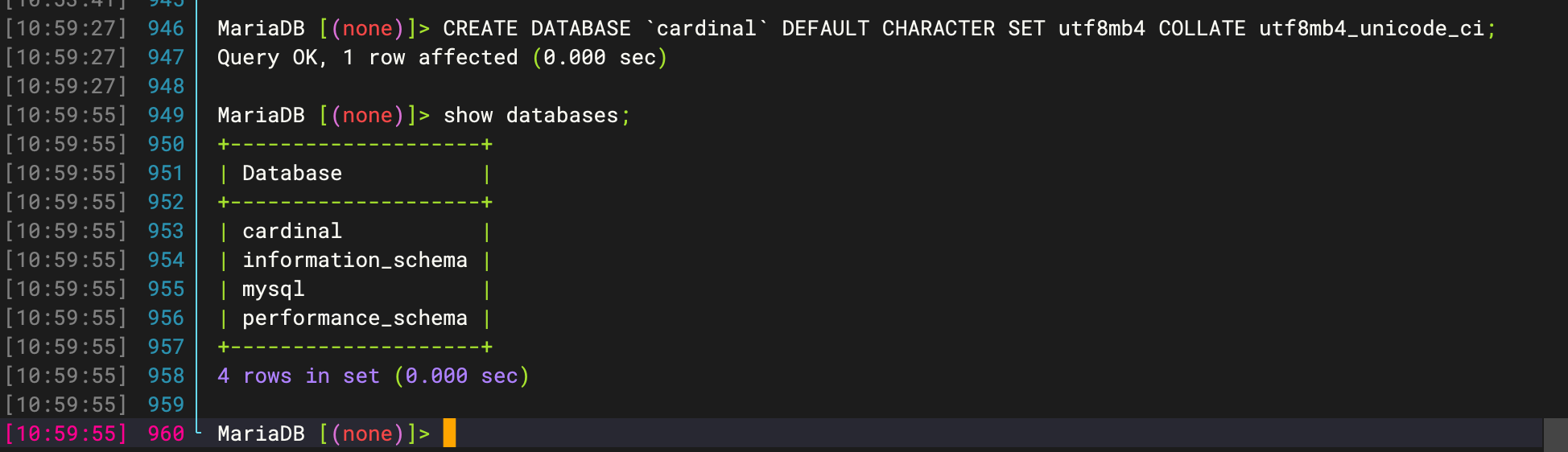
Task: Click the timestamp [10:59:27] on line 946
Action: pyautogui.click(x=66, y=28)
